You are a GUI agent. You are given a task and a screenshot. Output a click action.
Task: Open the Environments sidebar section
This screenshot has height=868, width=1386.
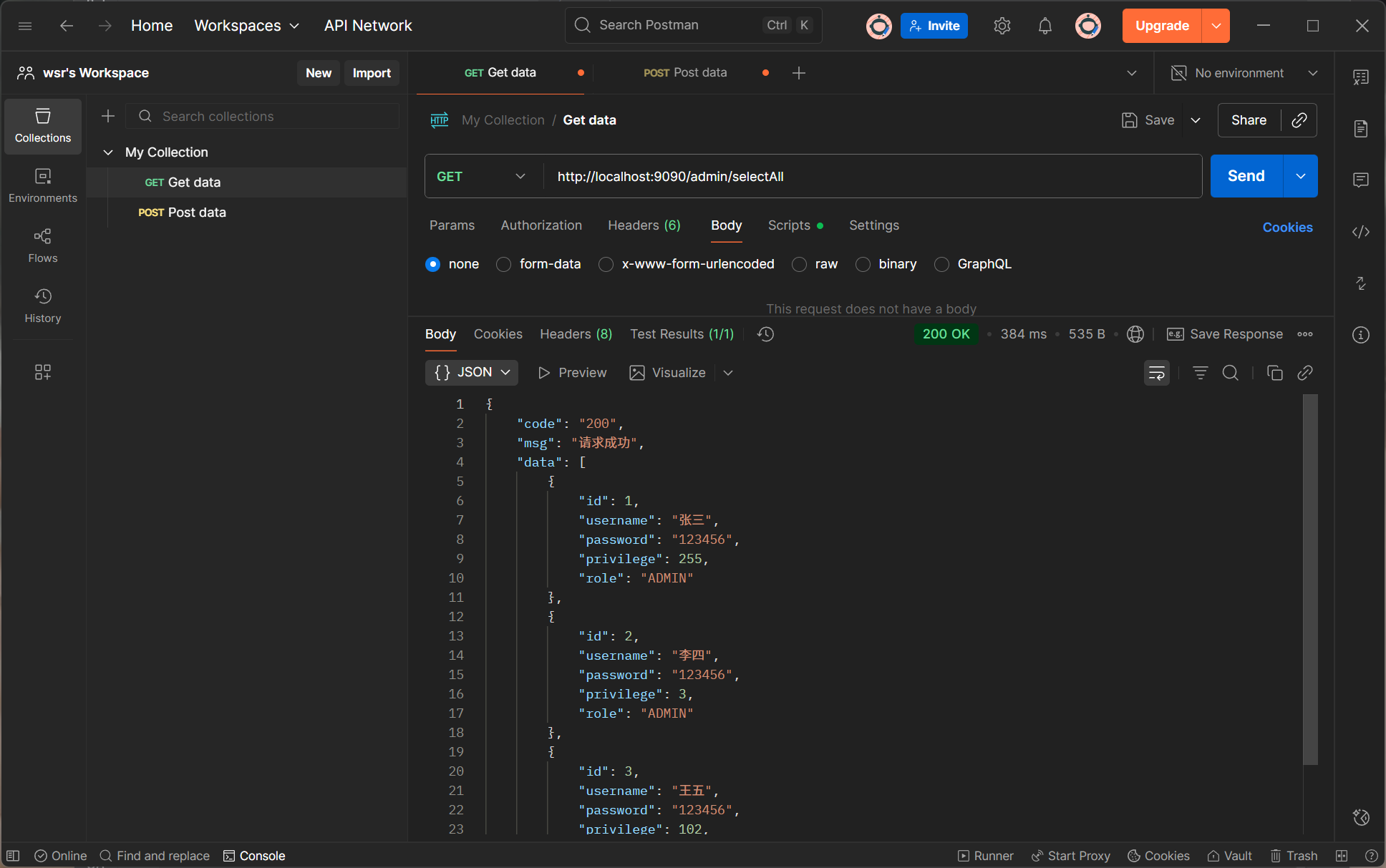pos(43,186)
